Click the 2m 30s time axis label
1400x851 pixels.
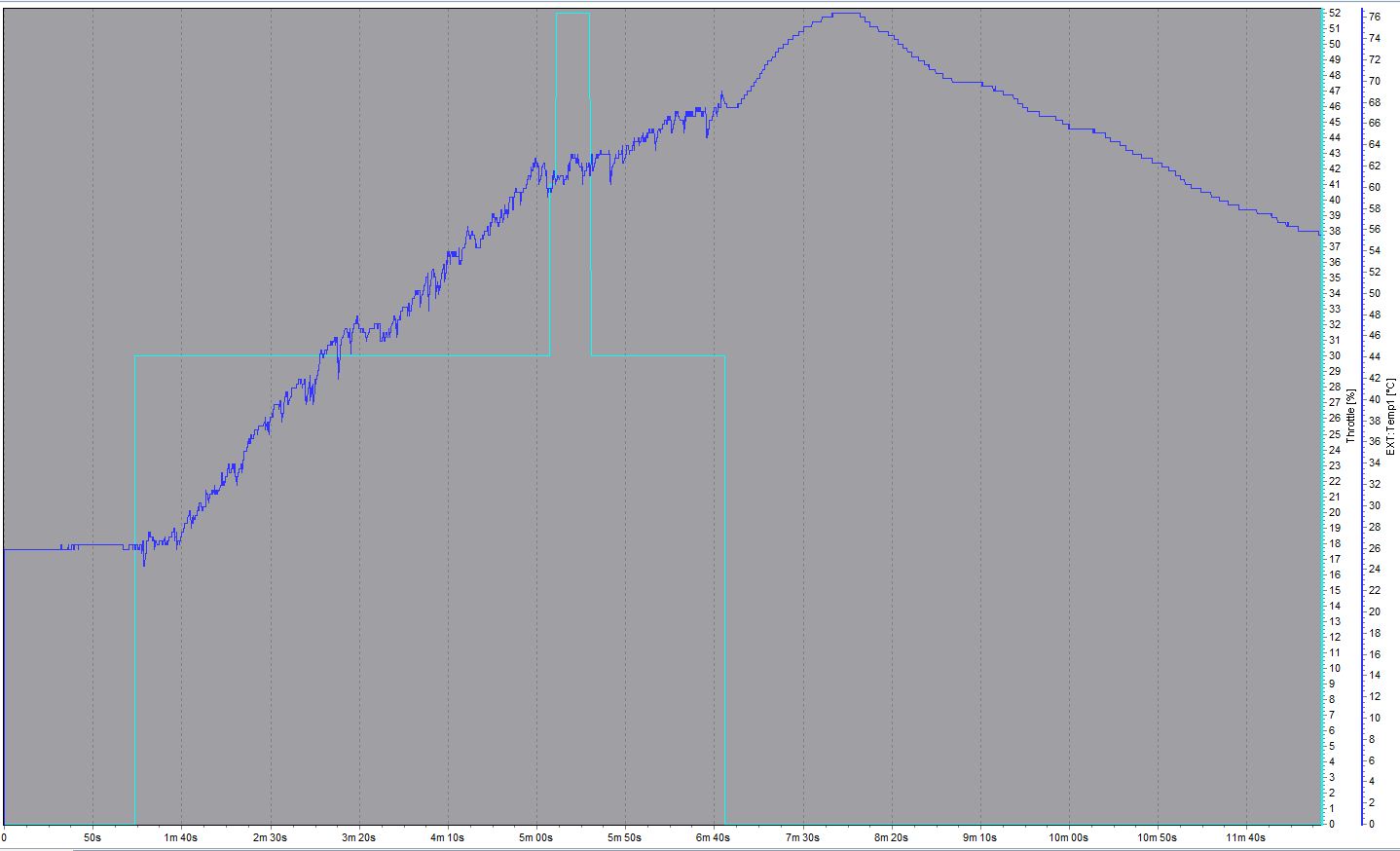point(270,836)
